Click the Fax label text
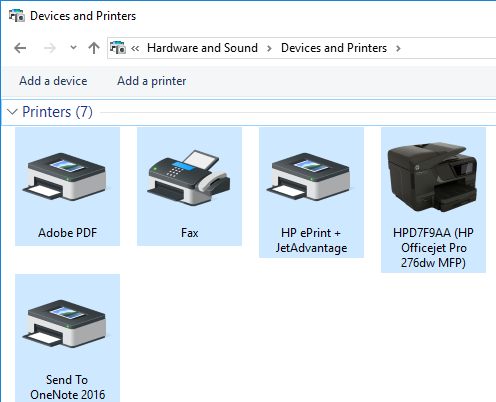 pyautogui.click(x=190, y=233)
